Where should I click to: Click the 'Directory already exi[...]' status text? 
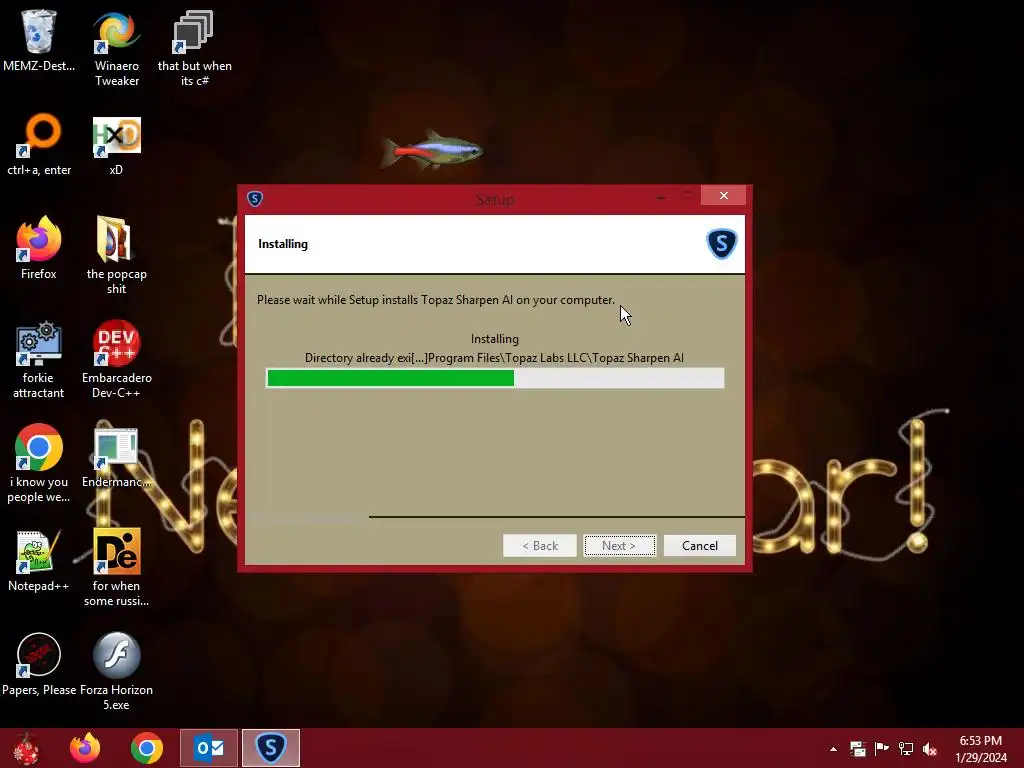click(494, 358)
